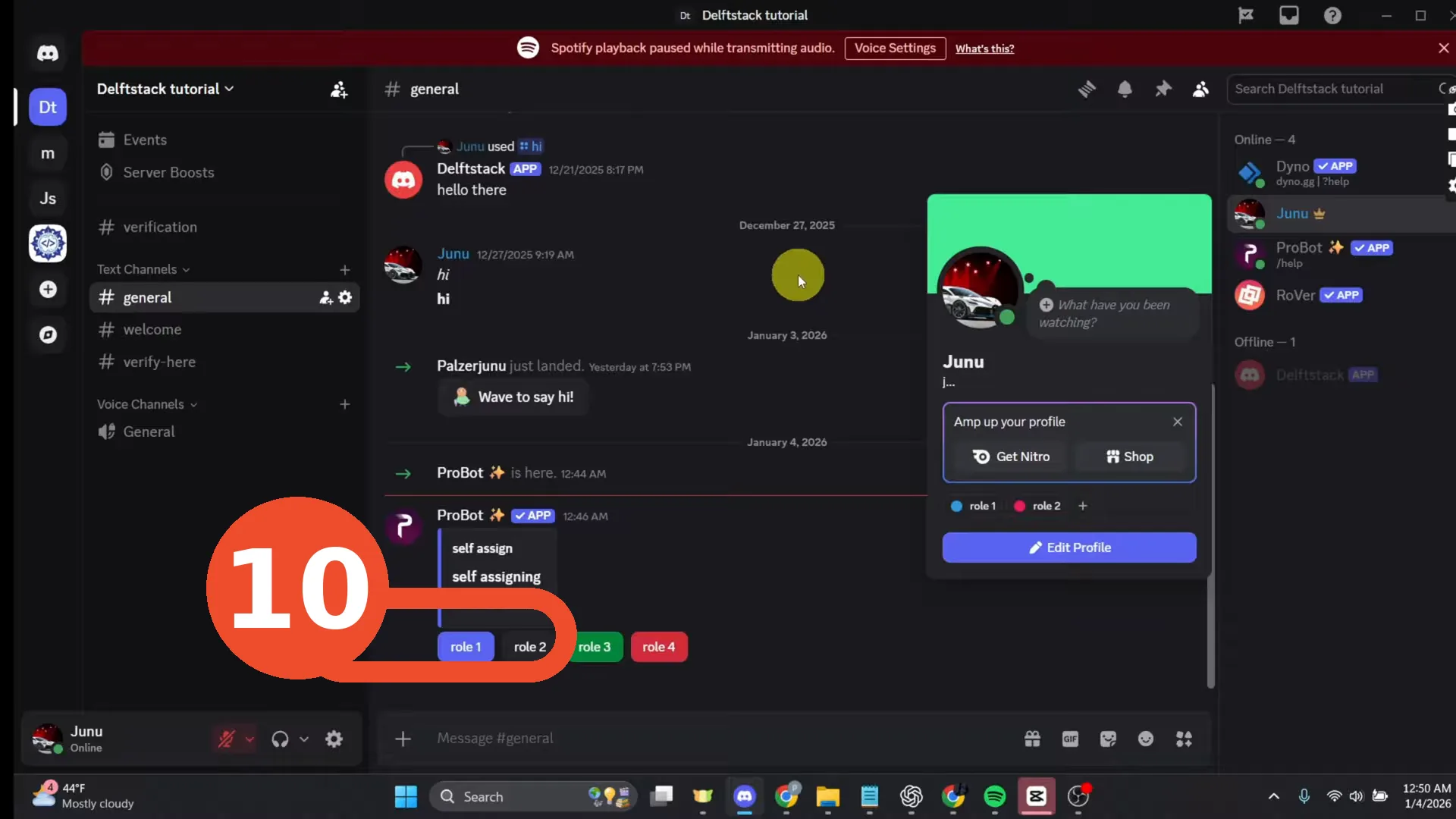Click the Message #general input field

(x=720, y=739)
